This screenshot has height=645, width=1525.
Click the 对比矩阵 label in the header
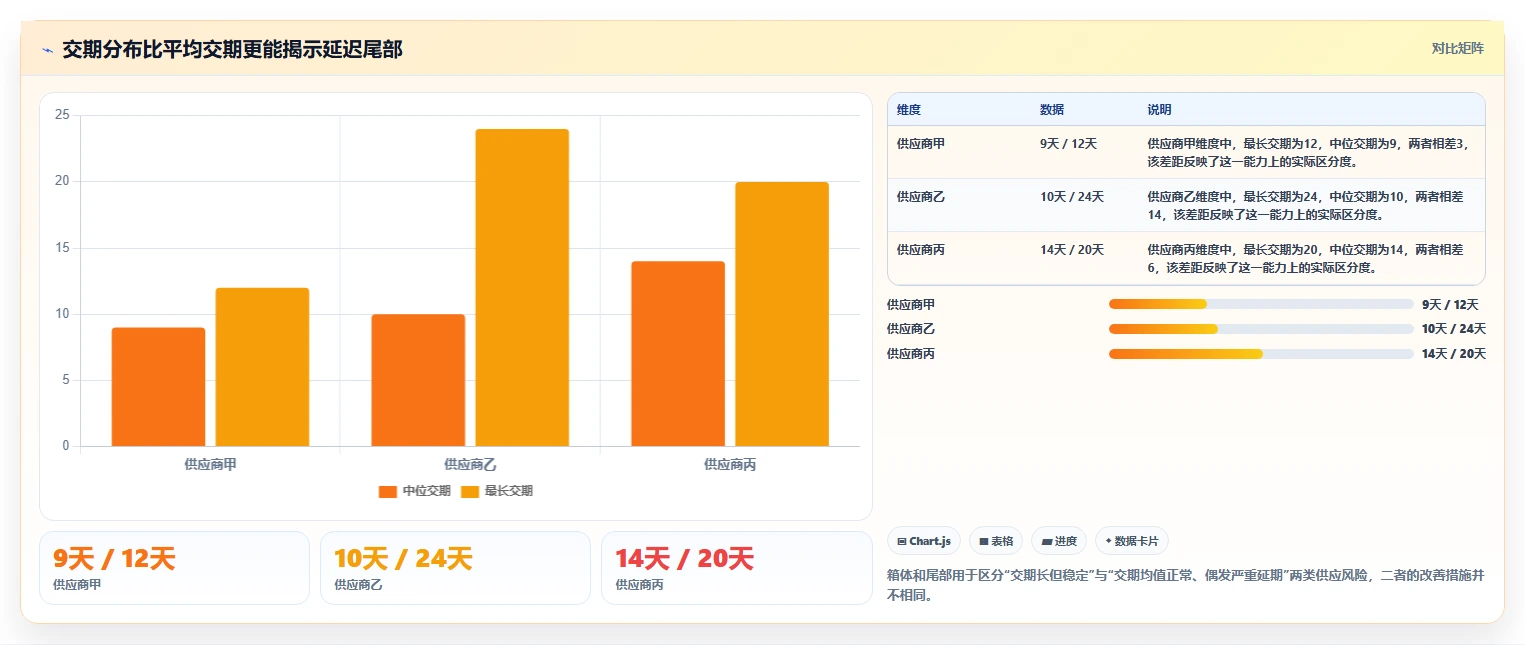coord(1457,48)
